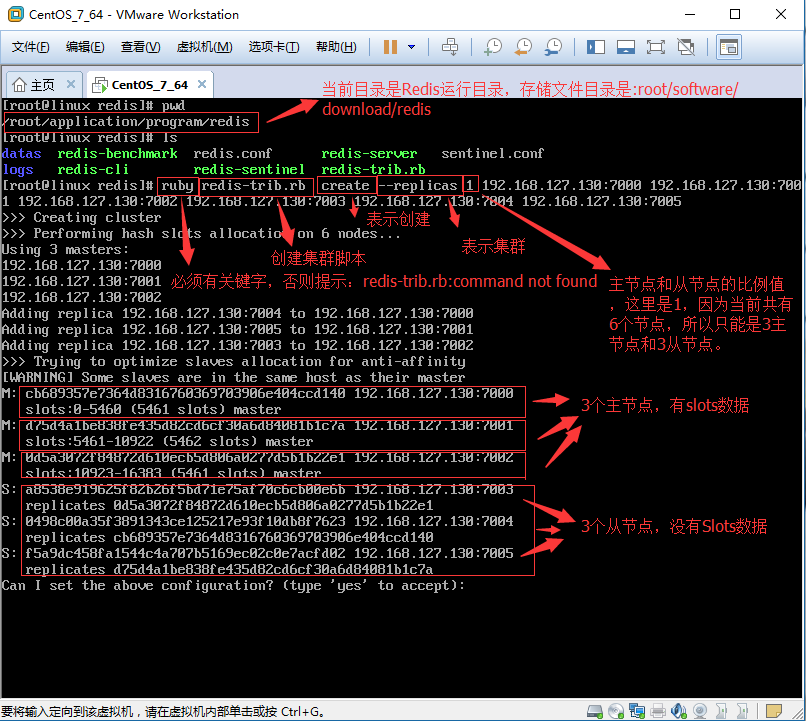Click the 'redis-server' file name in listing

[x=369, y=153]
